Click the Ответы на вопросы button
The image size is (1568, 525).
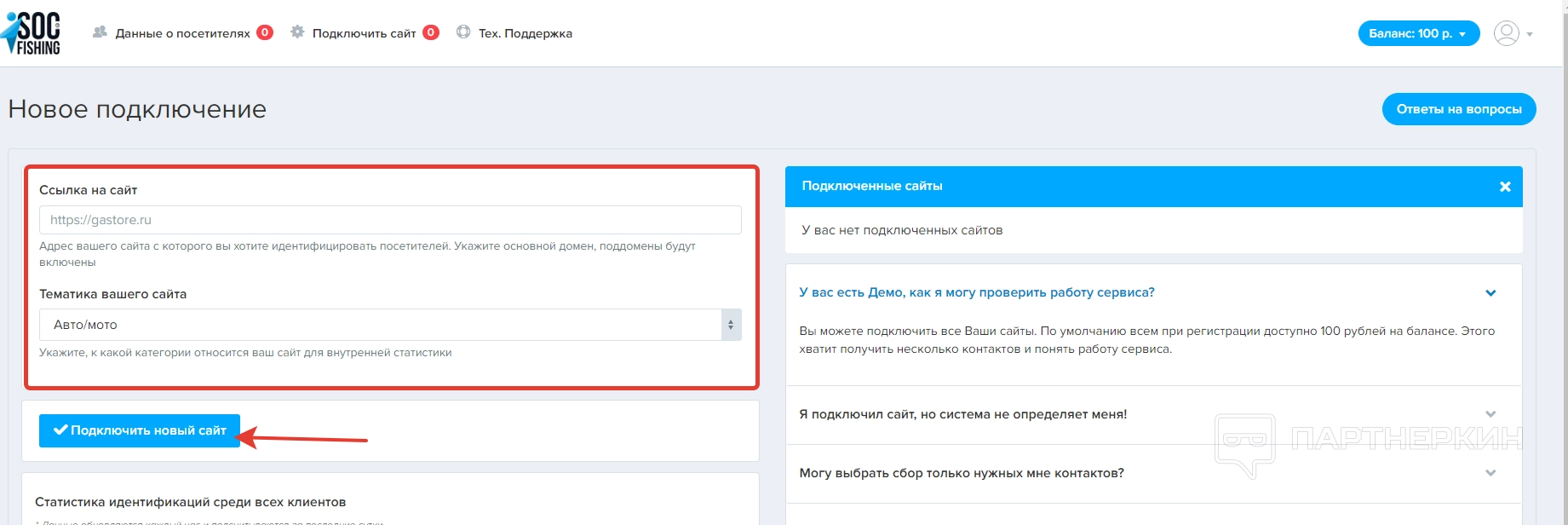click(1458, 109)
